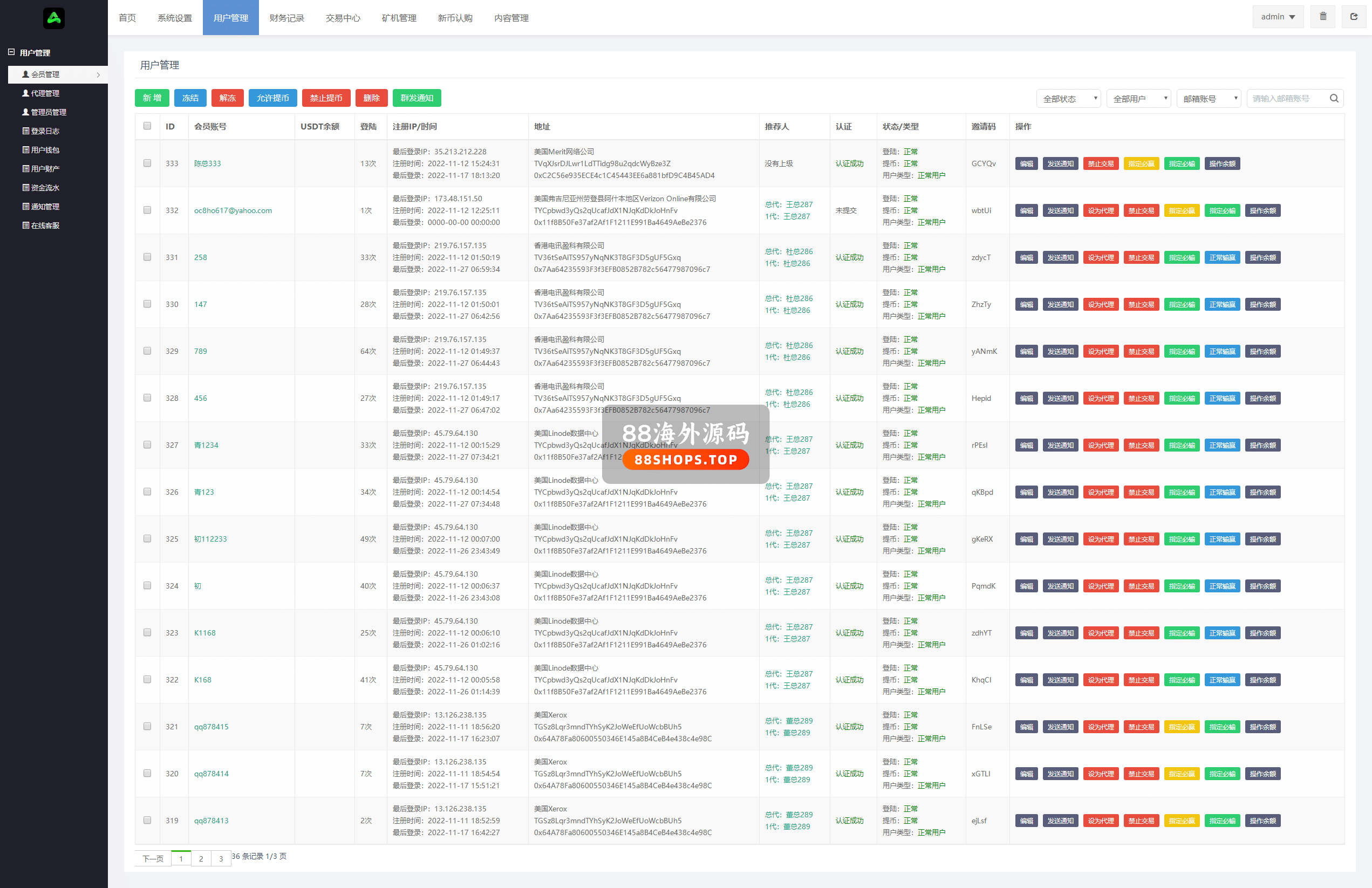Expand the admin account dropdown
This screenshot has width=1372, height=888.
point(1278,17)
